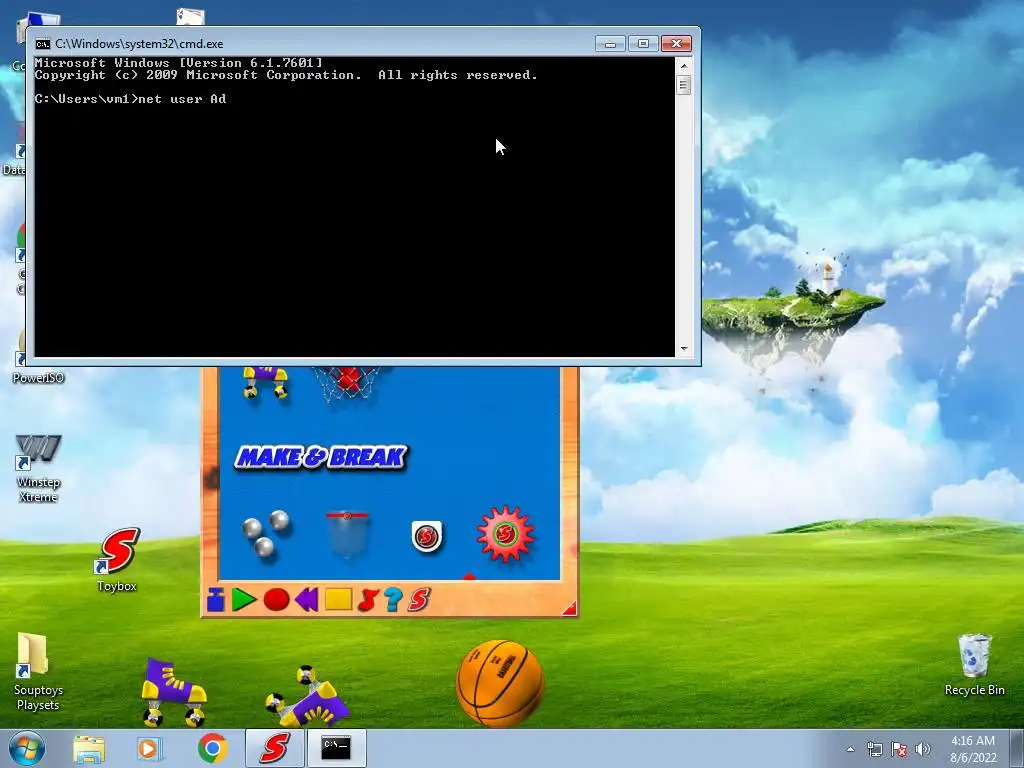Launch Windows Media Player from taskbar
The width and height of the screenshot is (1024, 768).
click(150, 748)
